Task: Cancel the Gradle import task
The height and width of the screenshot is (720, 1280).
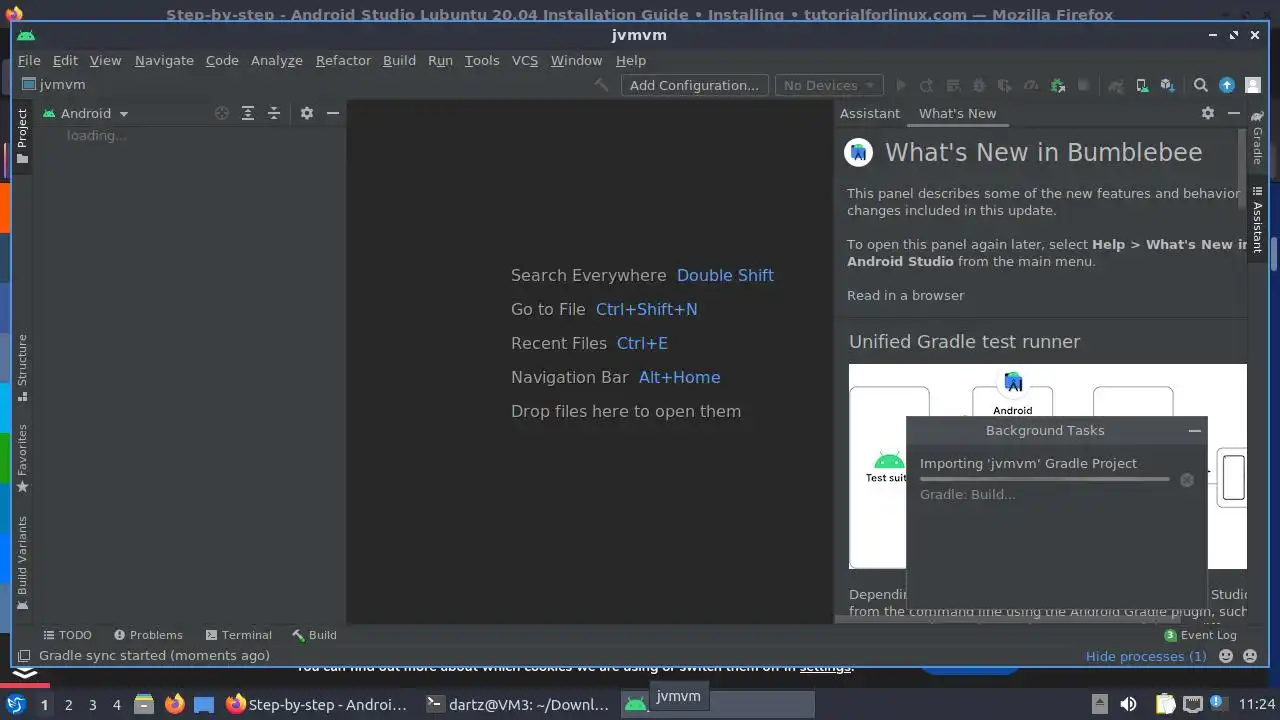Action: [1187, 480]
